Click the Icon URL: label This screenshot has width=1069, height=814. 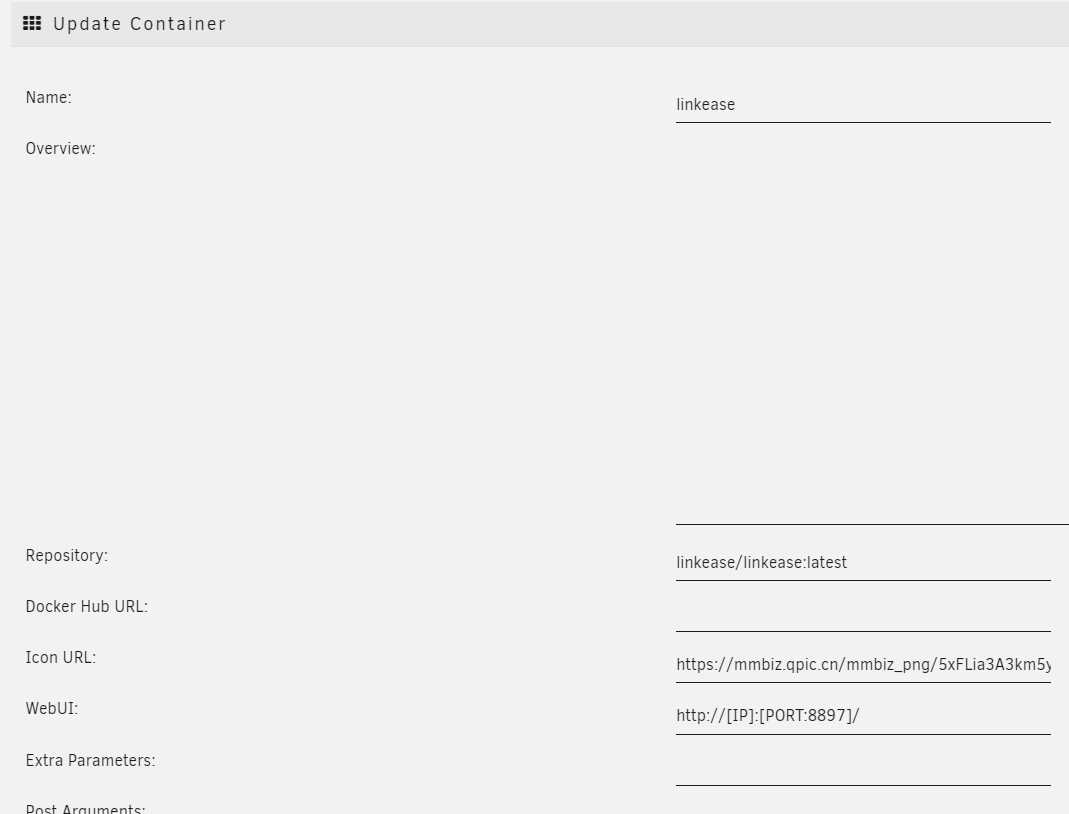[x=61, y=658]
